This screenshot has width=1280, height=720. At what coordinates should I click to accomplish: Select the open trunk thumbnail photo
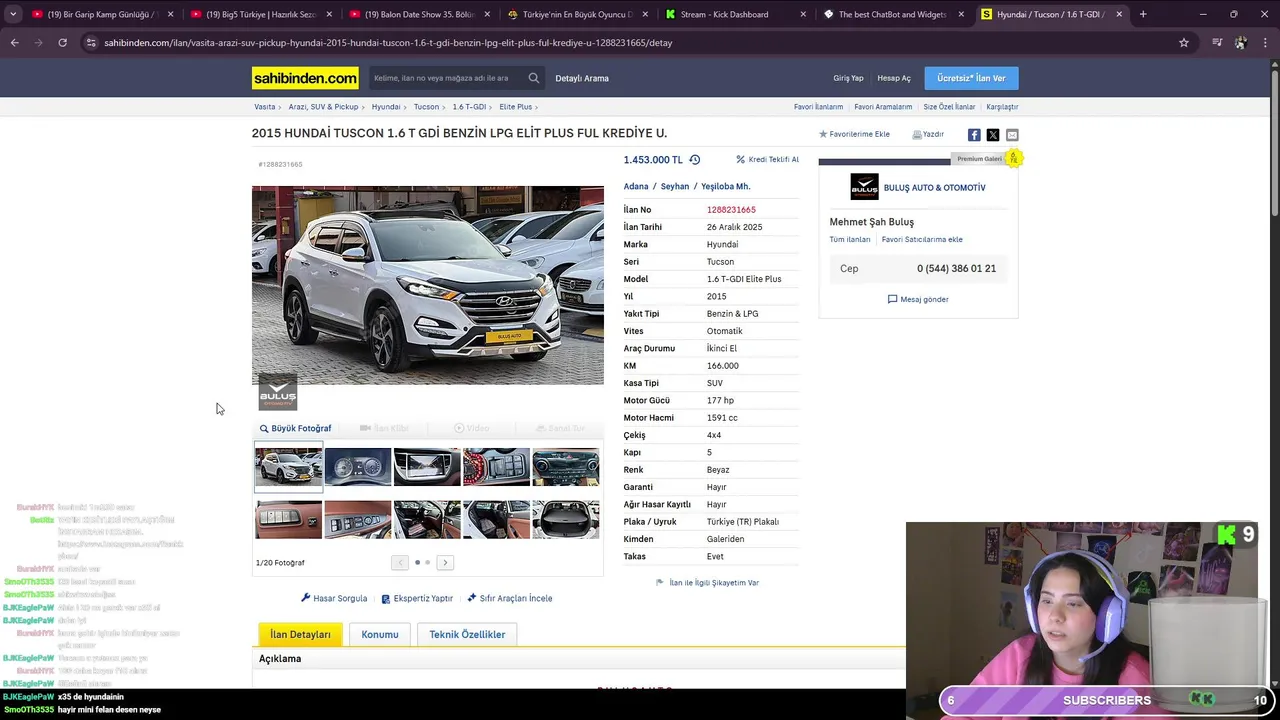pos(566,520)
